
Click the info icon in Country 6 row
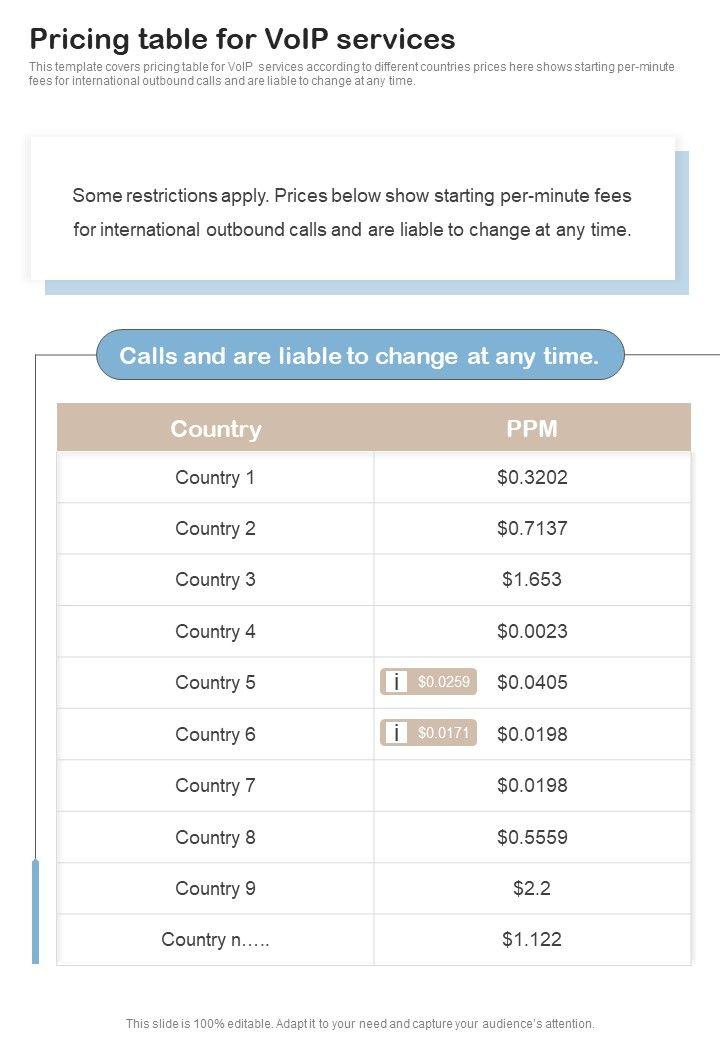397,733
